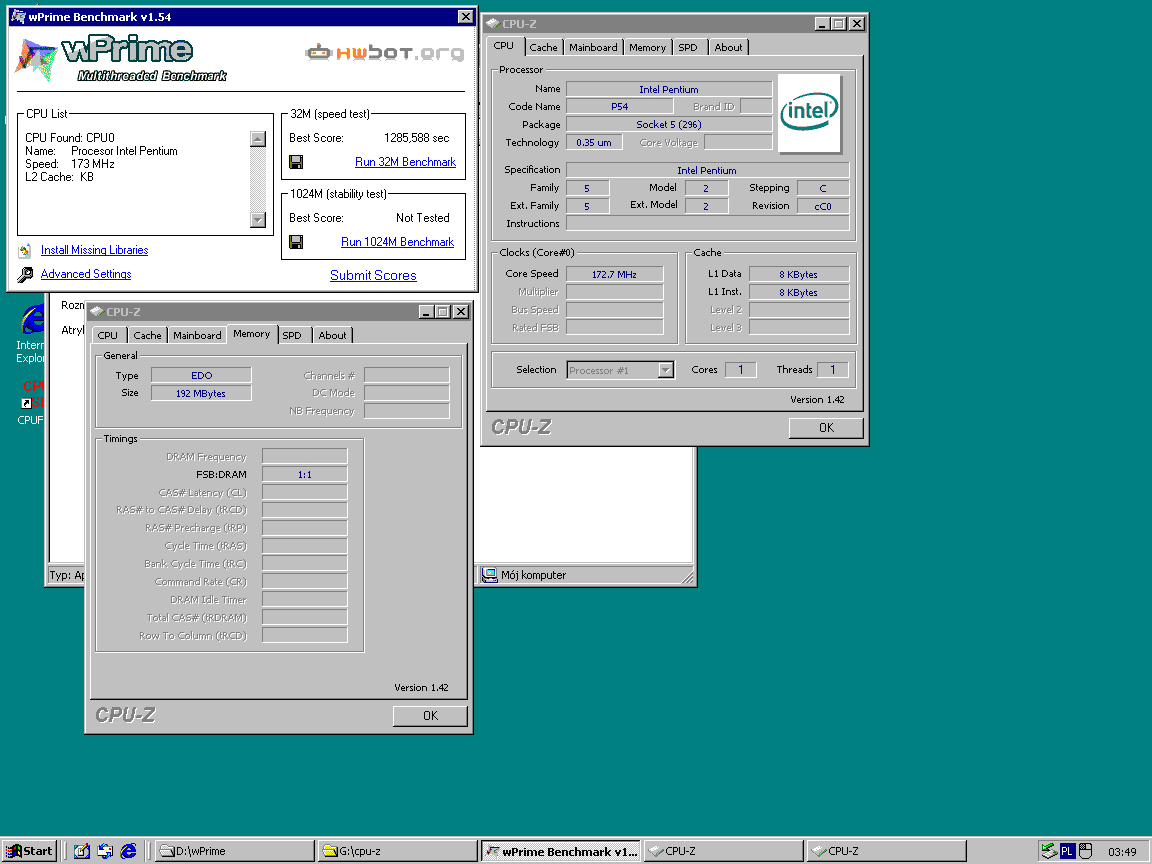Select Mainboard tab in right CPU-Z window

pos(594,47)
